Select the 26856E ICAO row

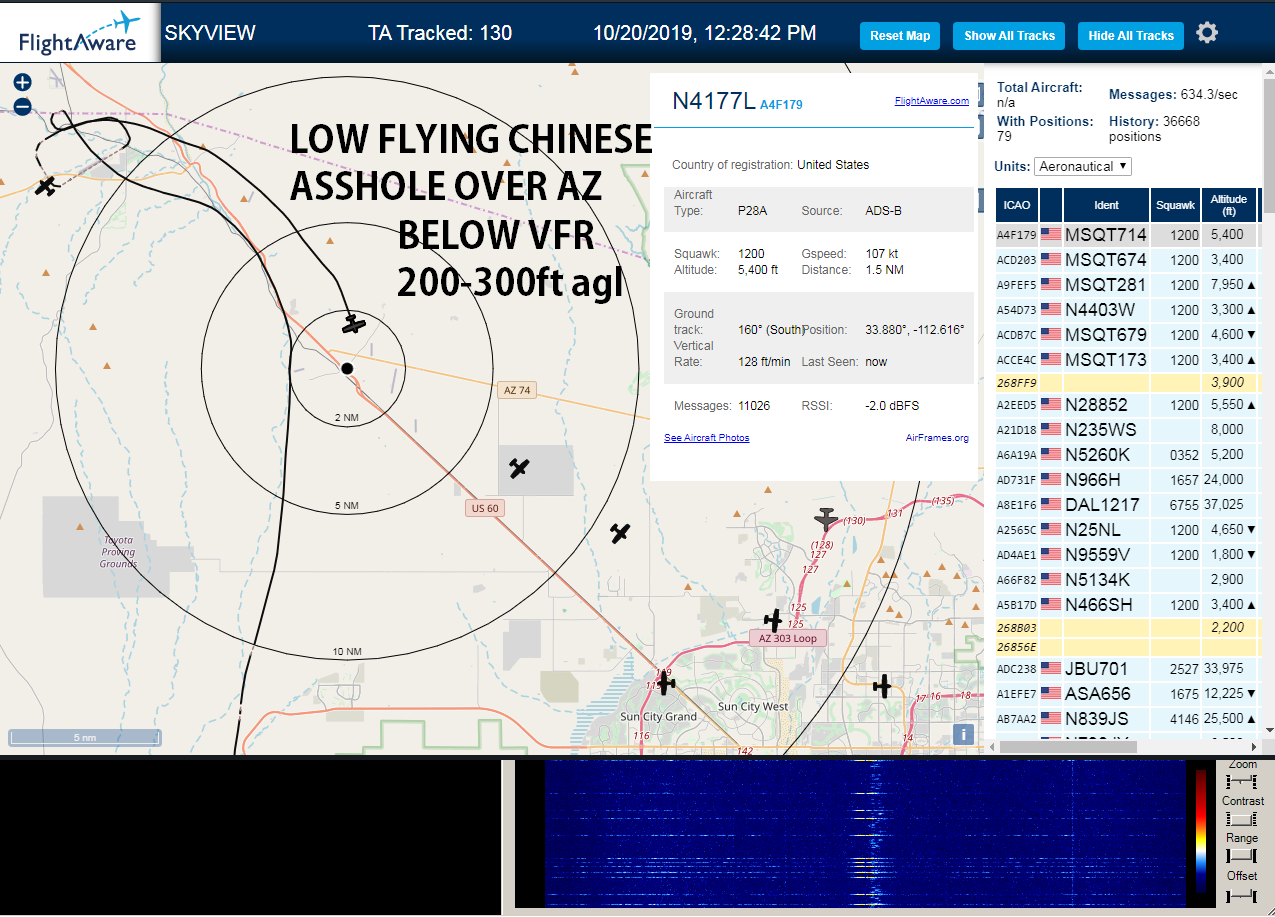[1127, 647]
